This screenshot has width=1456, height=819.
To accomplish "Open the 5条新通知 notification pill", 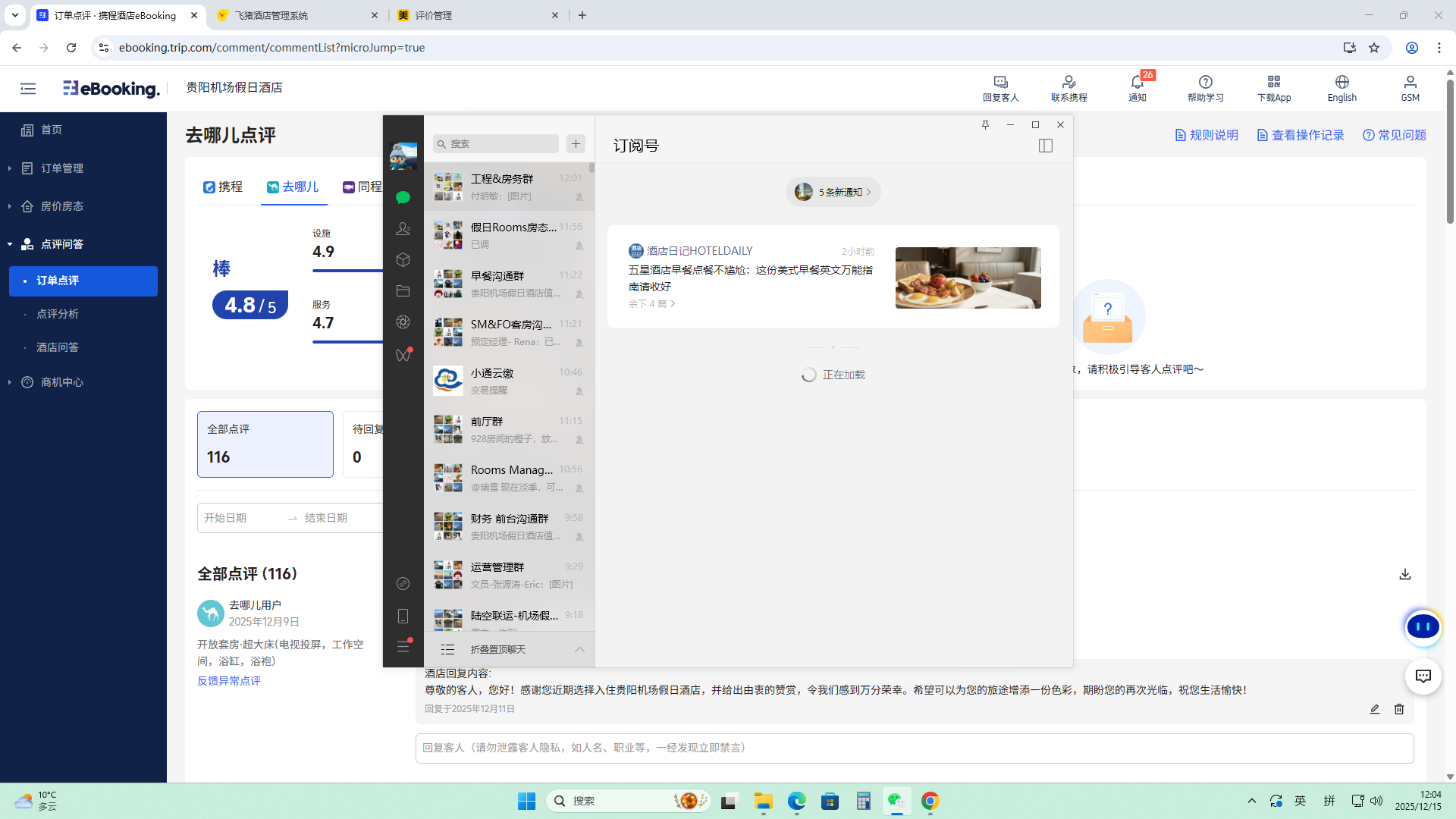I will point(833,192).
